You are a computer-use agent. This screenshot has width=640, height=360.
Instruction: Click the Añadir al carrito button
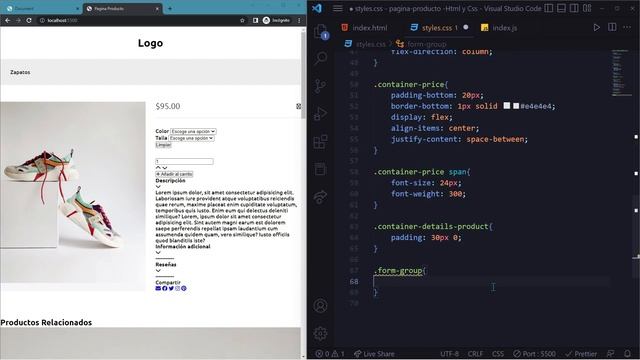click(x=174, y=174)
